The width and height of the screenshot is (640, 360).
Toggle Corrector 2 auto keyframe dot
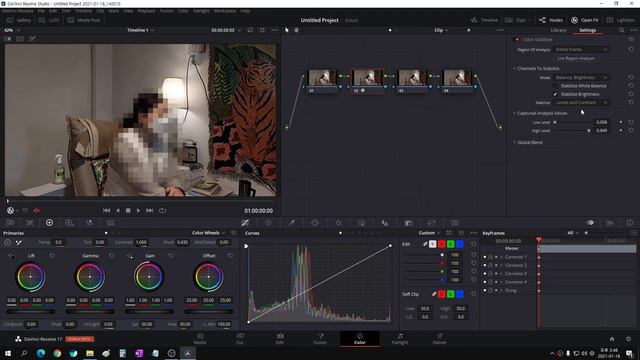point(496,265)
